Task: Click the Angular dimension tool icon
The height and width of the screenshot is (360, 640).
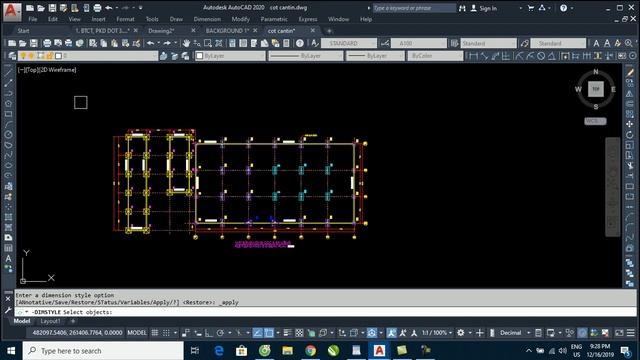Action: point(552,56)
